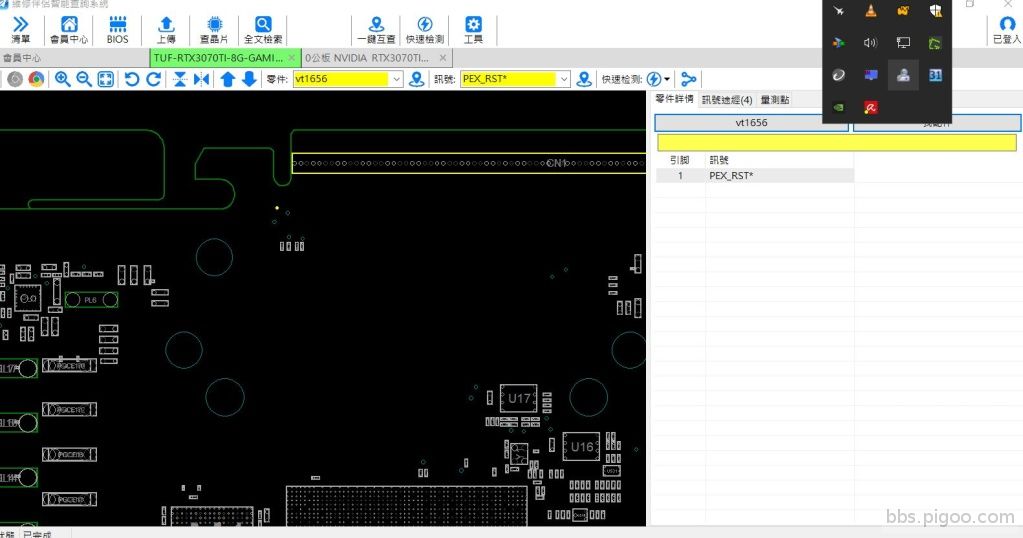Flip the board view vertically
This screenshot has height=538, width=1023.
click(x=180, y=79)
